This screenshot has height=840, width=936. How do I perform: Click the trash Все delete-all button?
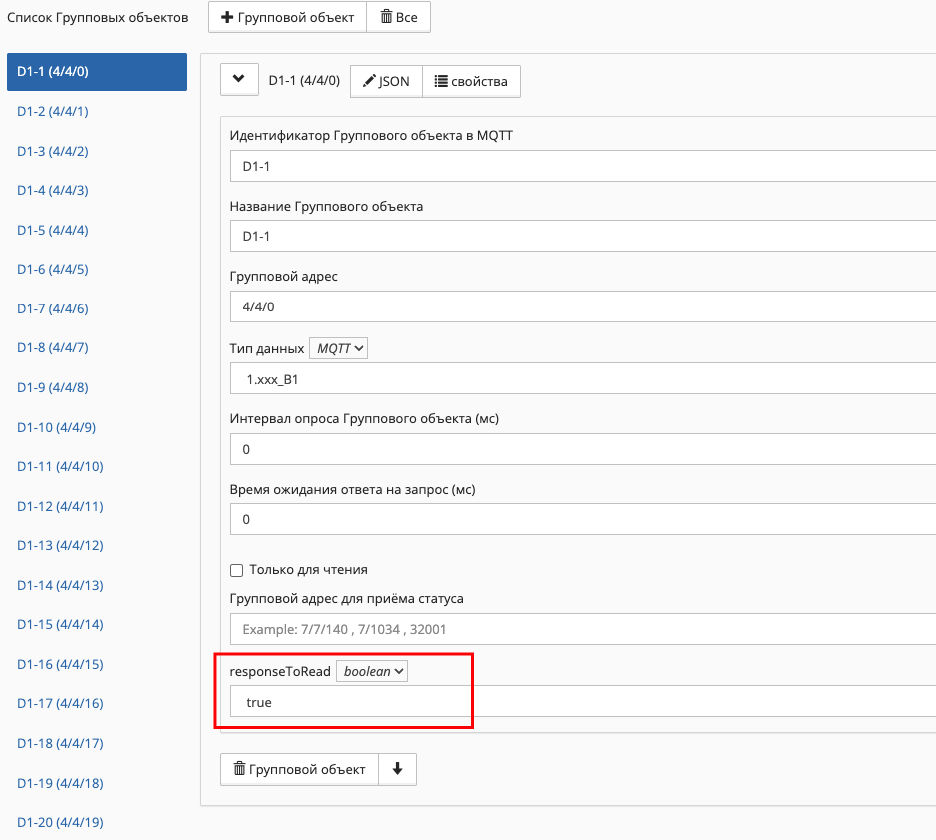[x=398, y=18]
